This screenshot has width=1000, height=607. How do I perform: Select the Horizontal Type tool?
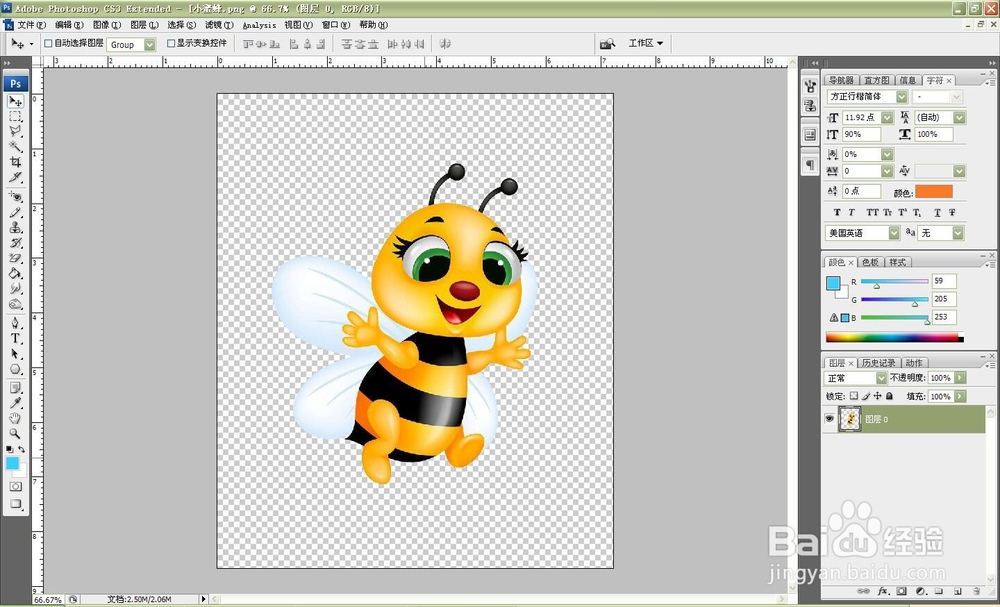point(15,338)
